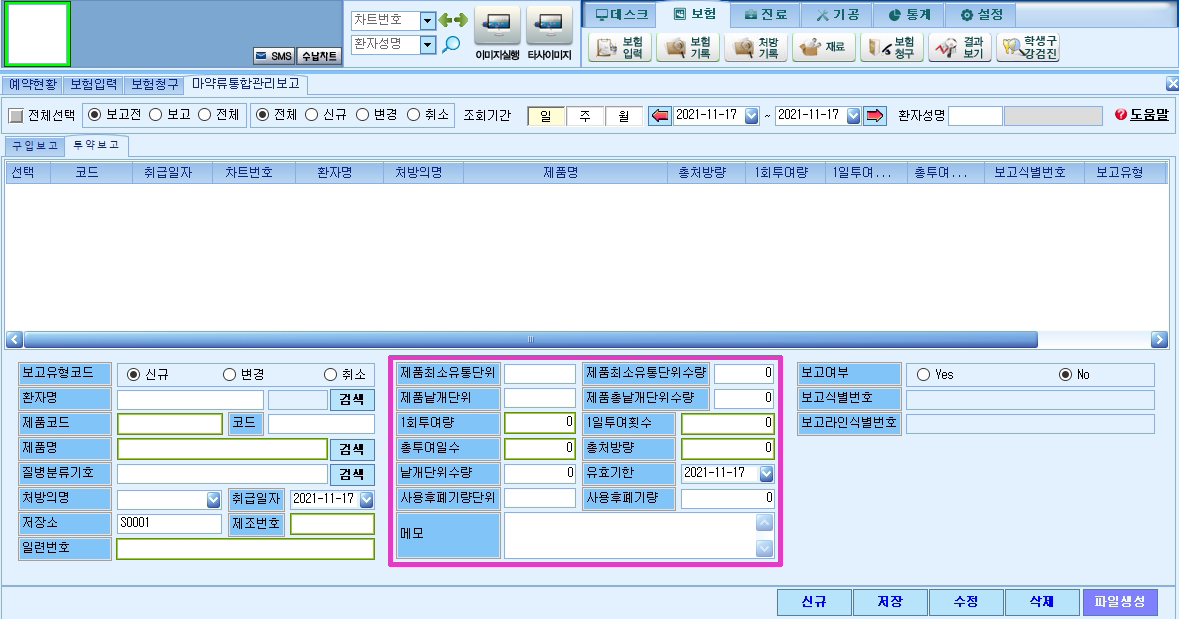The height and width of the screenshot is (619, 1179).
Task: Click the 파일생성 button
Action: (1120, 602)
